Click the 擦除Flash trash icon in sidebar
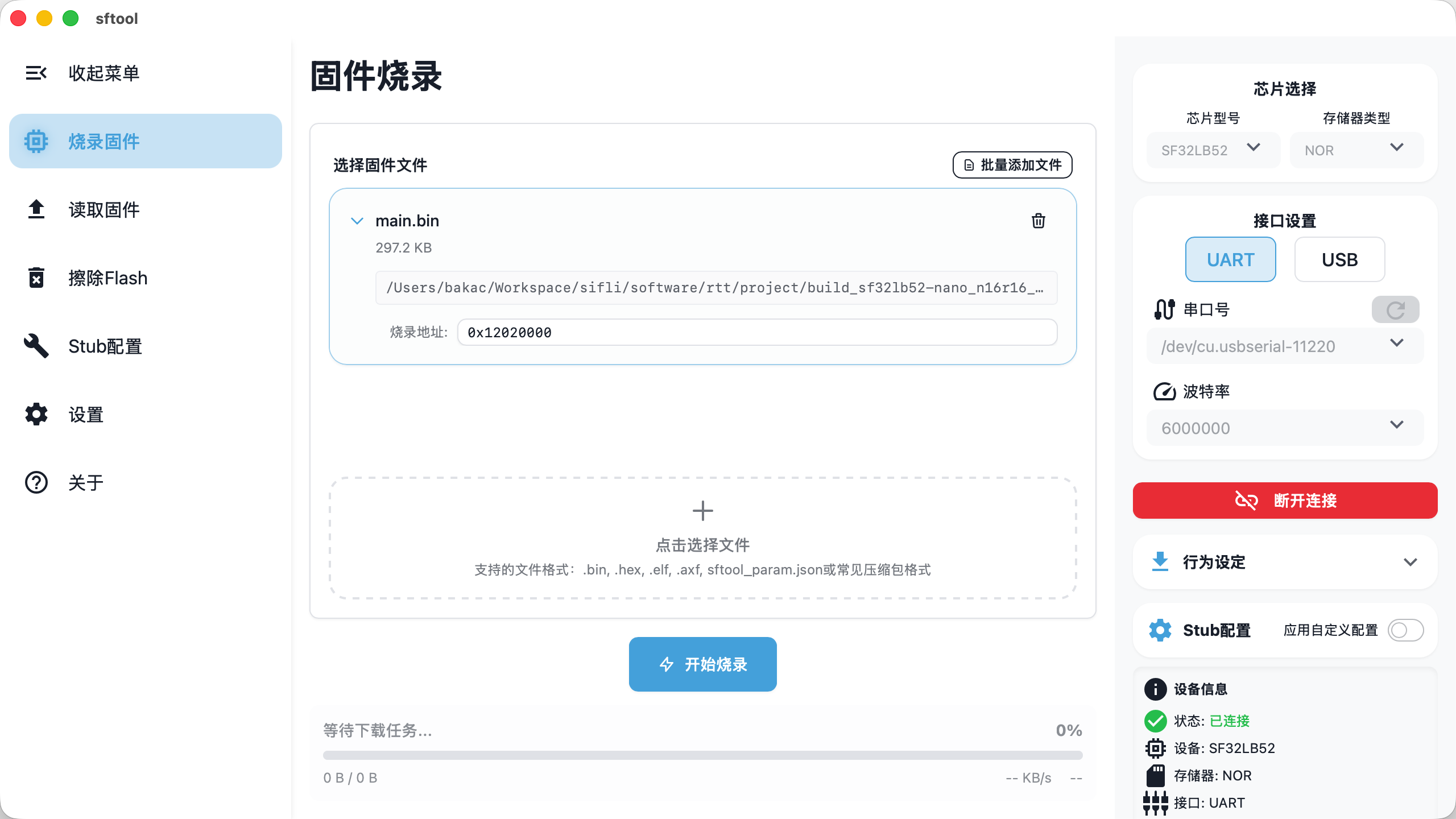This screenshot has width=1456, height=819. click(36, 278)
